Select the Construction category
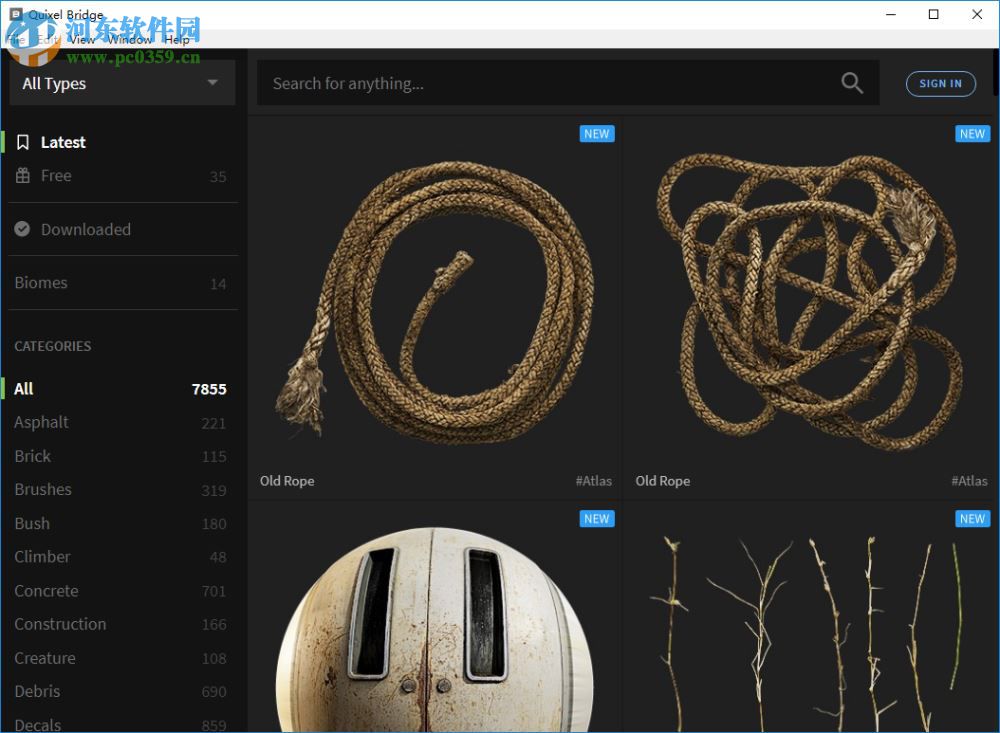The height and width of the screenshot is (733, 1000). coord(121,624)
